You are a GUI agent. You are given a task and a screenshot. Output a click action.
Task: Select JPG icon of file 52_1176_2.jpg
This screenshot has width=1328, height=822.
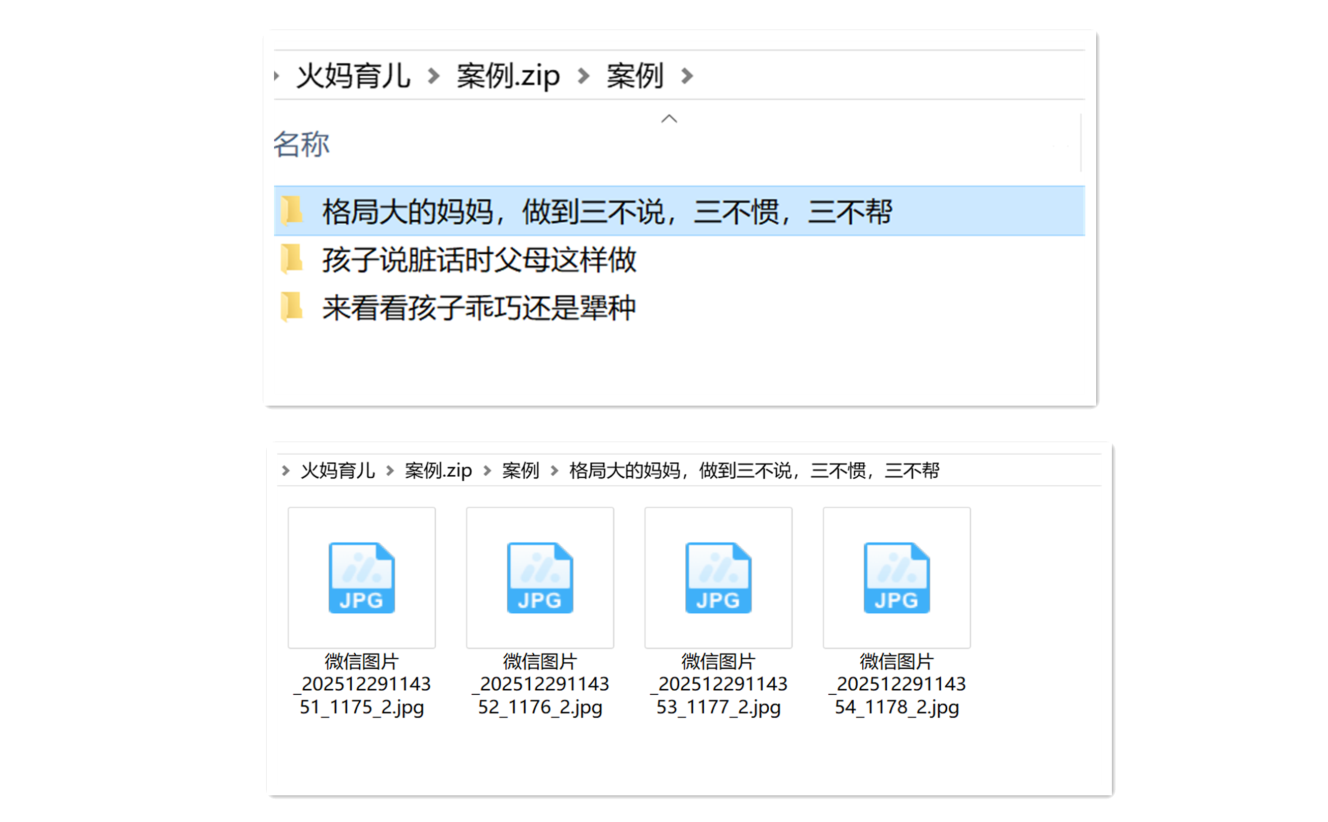tap(540, 578)
